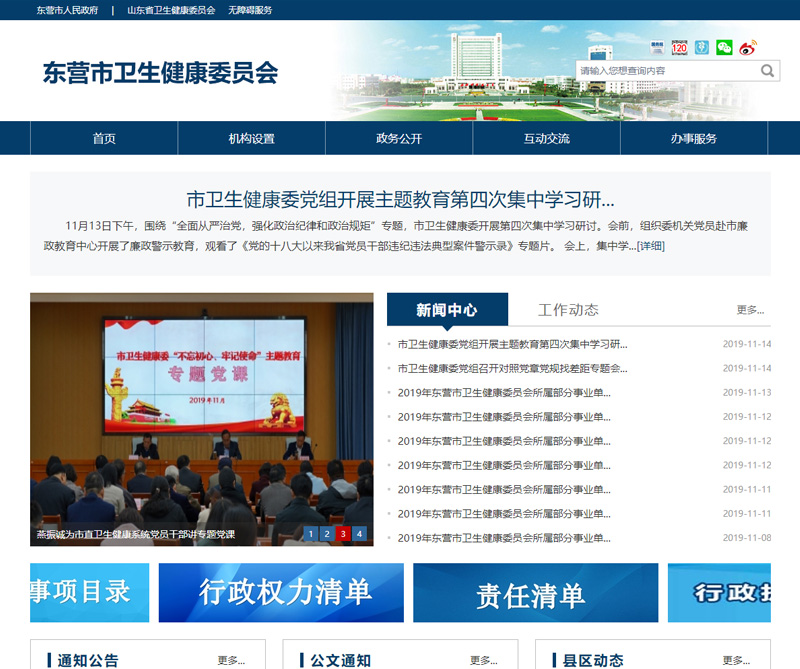This screenshot has height=669, width=800.
Task: Open the news item dated 2019-11-08
Action: pos(504,538)
